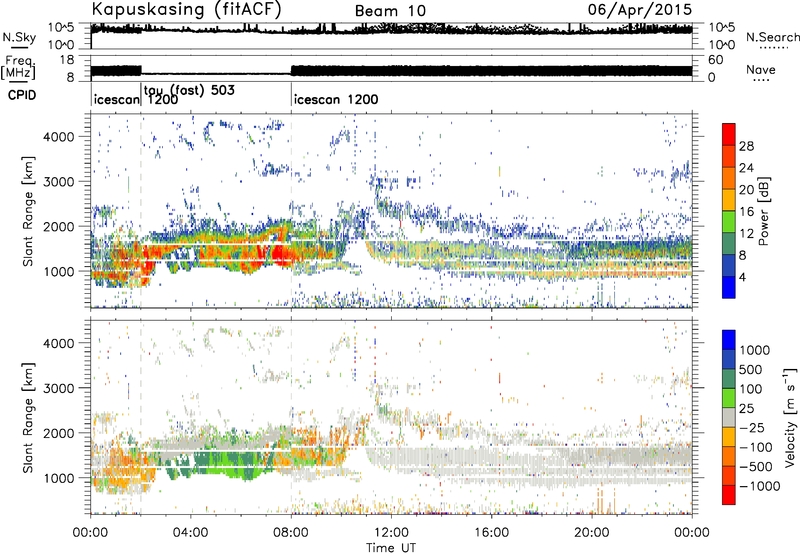Click the "28" tick on the Power colorbar
Screen dimensions: 800x554
[746, 146]
